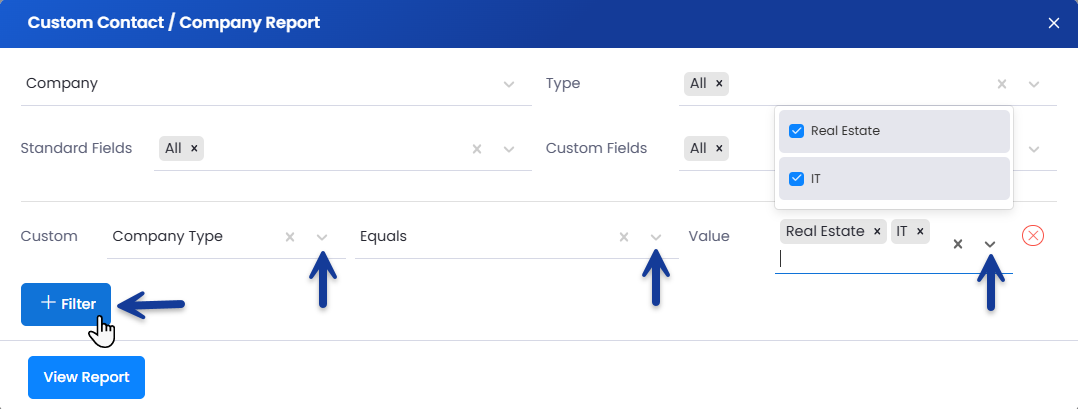Remove the custom filter row with red icon
Viewport: 1078px width, 409px height.
coord(1034,236)
